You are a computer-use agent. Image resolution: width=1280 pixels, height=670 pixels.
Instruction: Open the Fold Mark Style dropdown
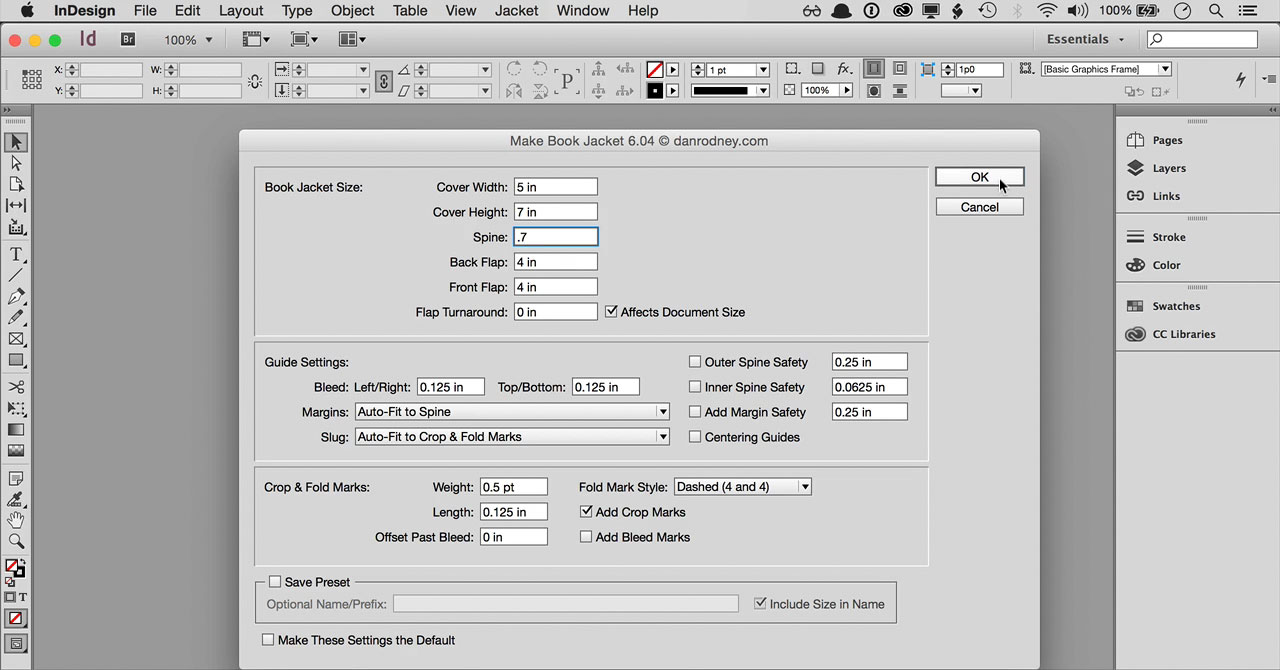743,487
